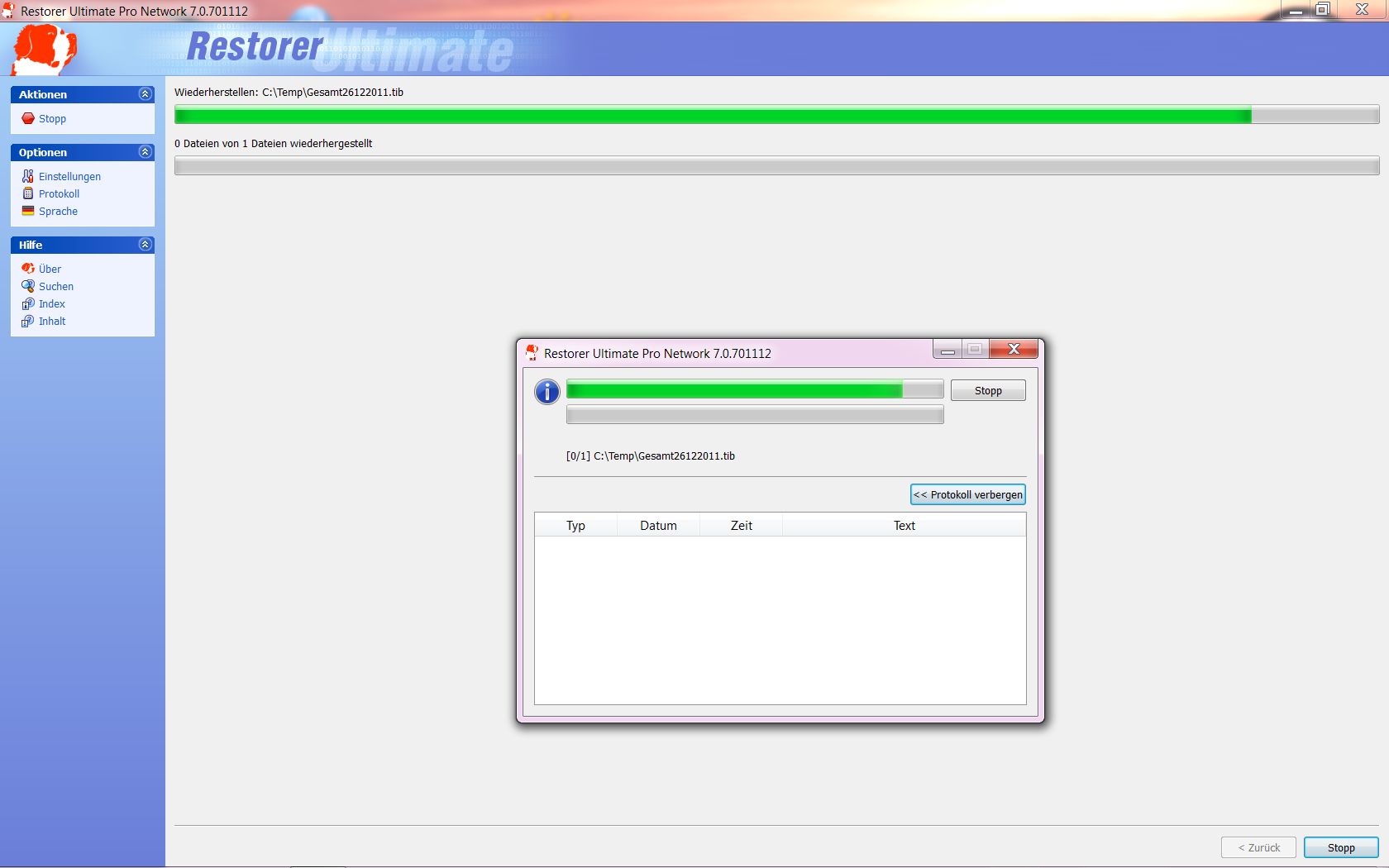Screen dimensions: 1389x868
Task: Click the dialog's green progress bar
Action: click(x=755, y=389)
